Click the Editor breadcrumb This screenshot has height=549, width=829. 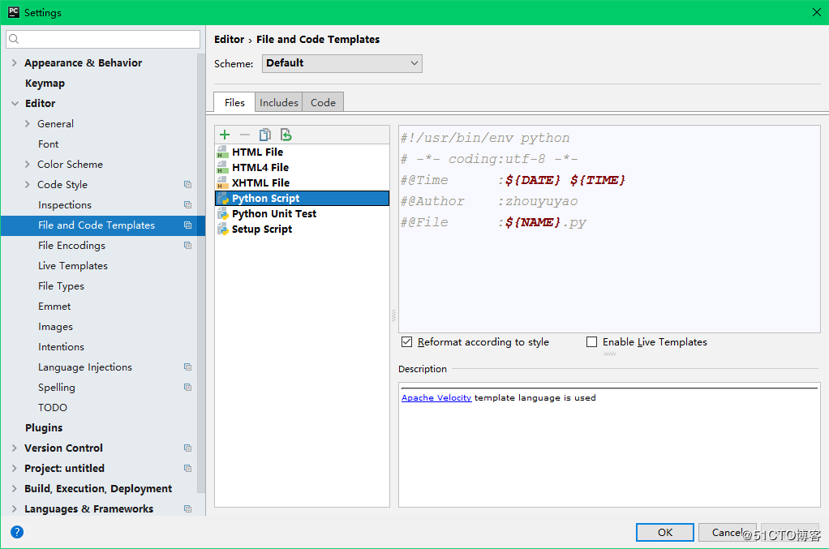coord(229,39)
